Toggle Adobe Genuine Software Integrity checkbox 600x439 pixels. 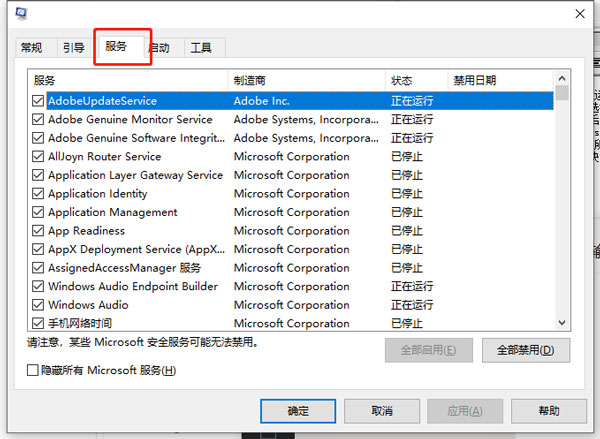(38, 138)
